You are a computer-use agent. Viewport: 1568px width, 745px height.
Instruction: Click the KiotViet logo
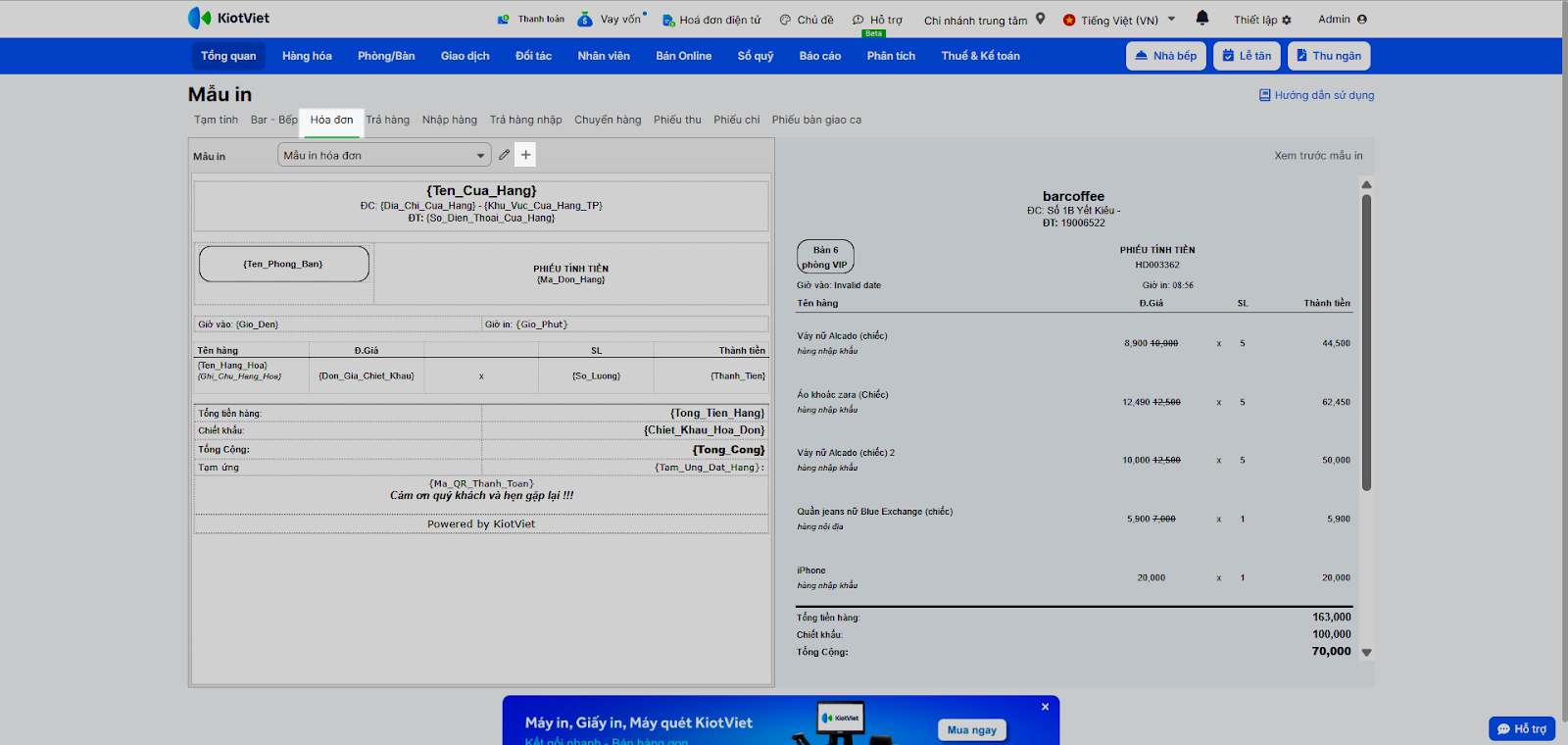(x=227, y=18)
